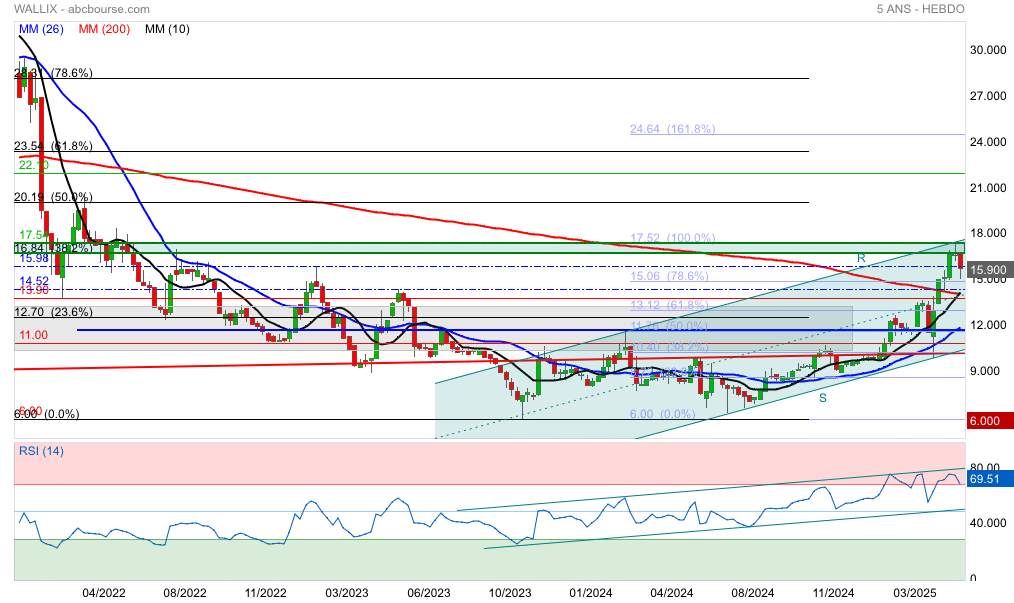This screenshot has width=1014, height=603.
Task: Click the 23.54 (61.8%) Fibonacci label
Action: click(53, 146)
